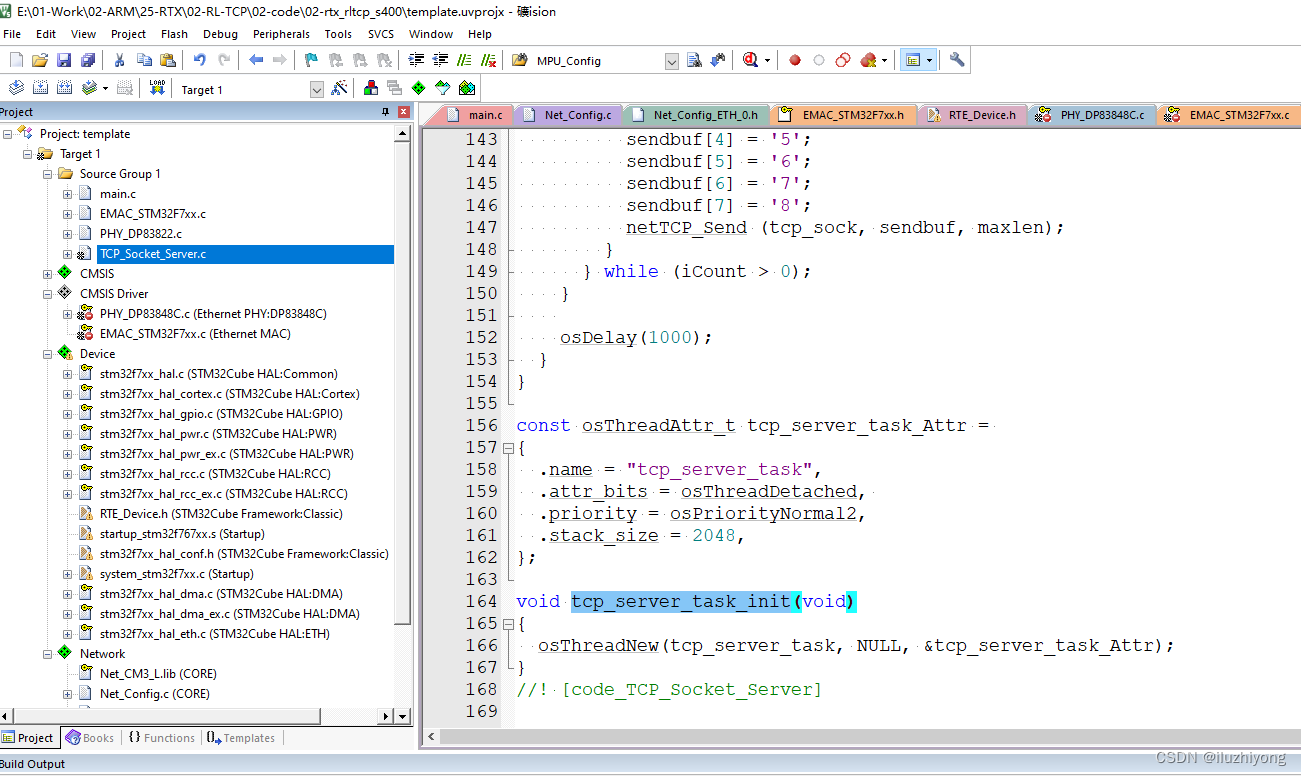Open debug button dropdown arrow
This screenshot has height=776, width=1301.
768,60
